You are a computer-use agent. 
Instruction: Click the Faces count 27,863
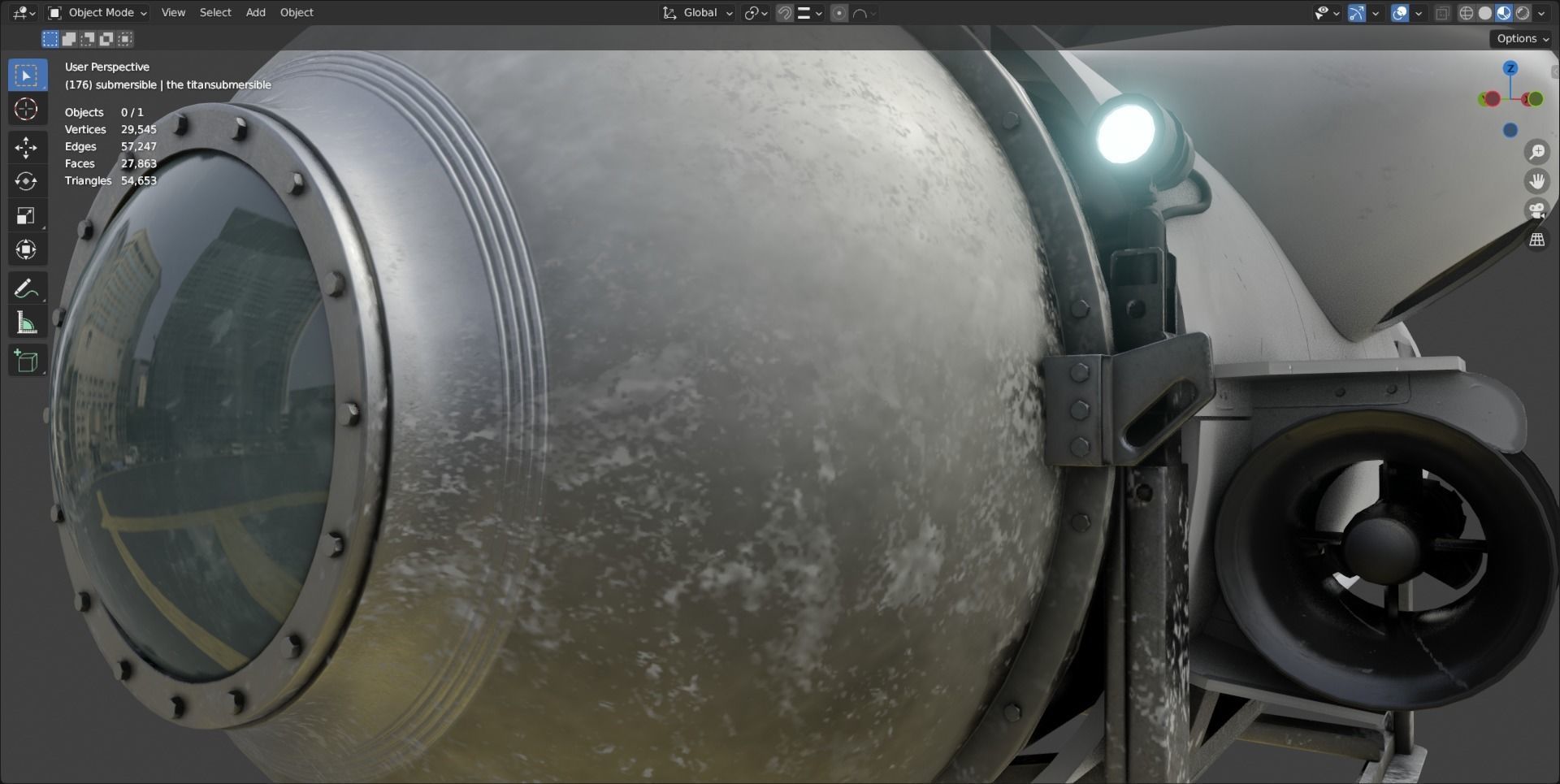[139, 163]
